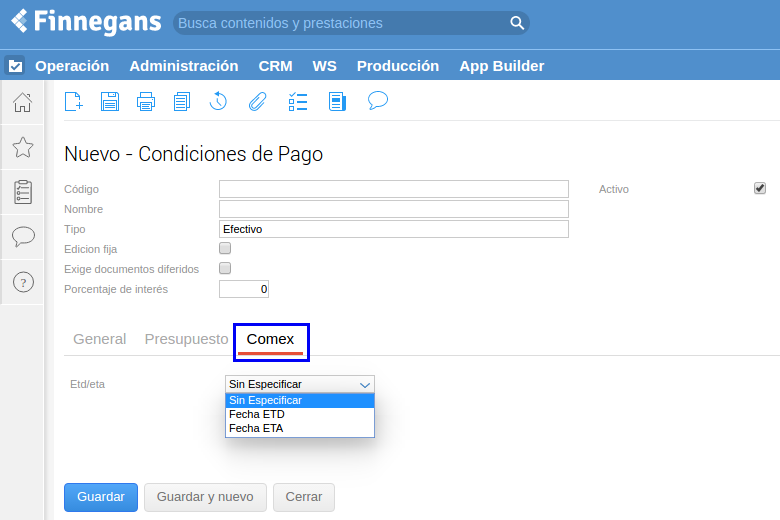Click the history clock arrow icon

[218, 101]
